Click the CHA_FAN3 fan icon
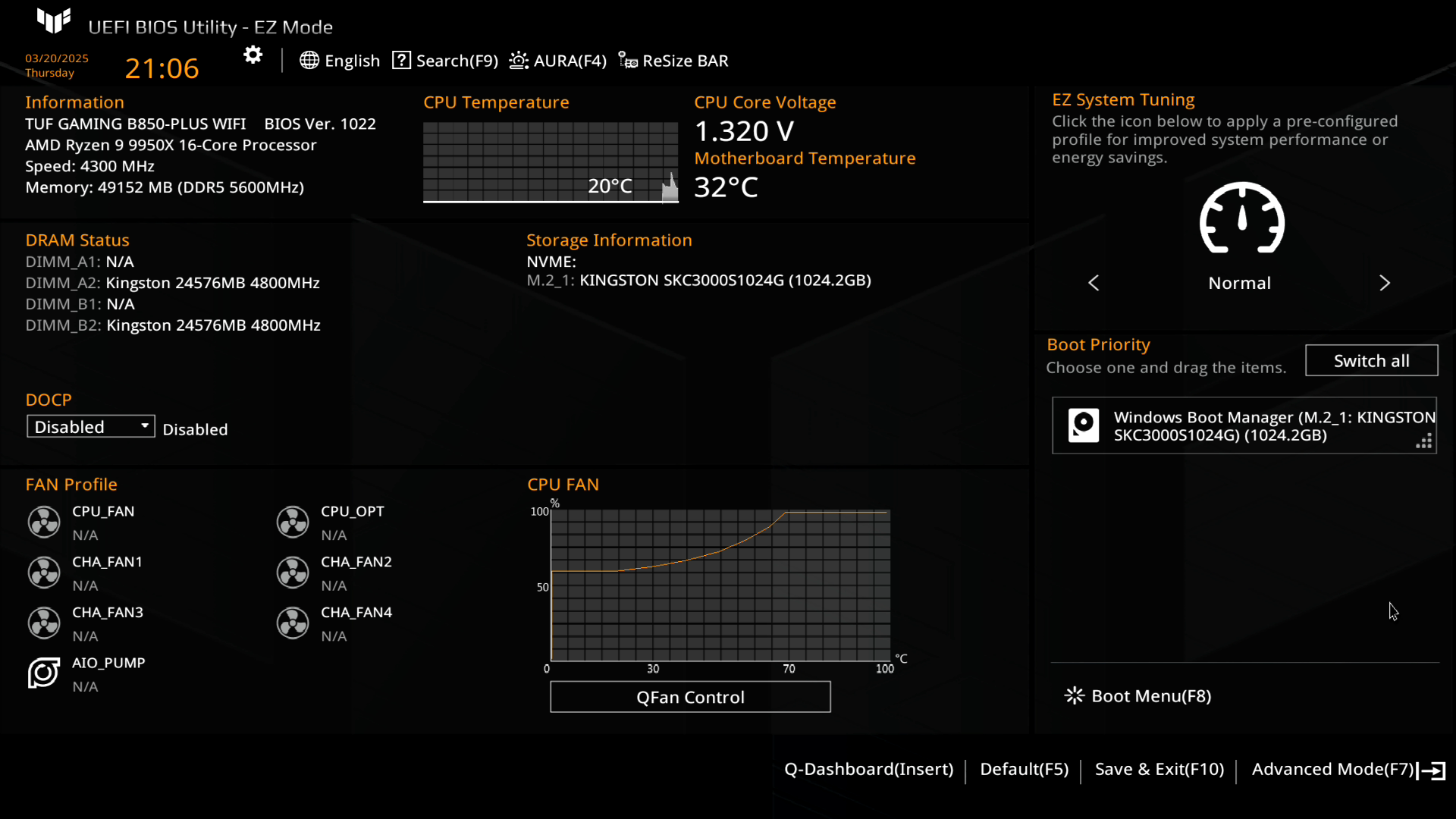Image resolution: width=1456 pixels, height=819 pixels. (x=44, y=623)
